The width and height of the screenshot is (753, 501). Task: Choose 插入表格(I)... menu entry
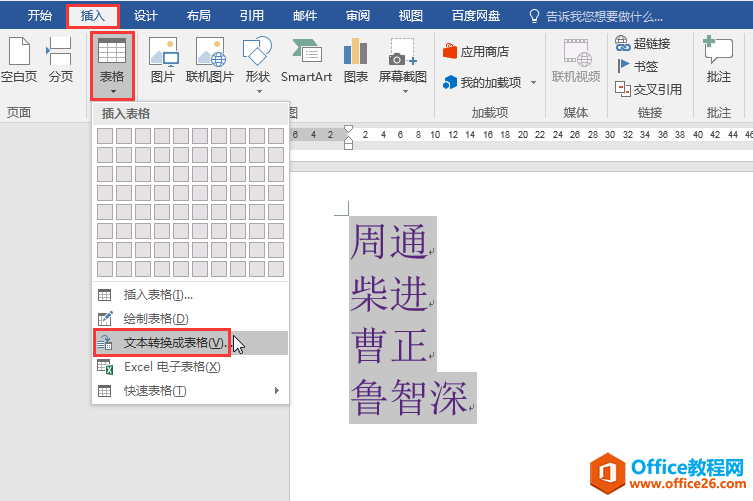[191, 294]
